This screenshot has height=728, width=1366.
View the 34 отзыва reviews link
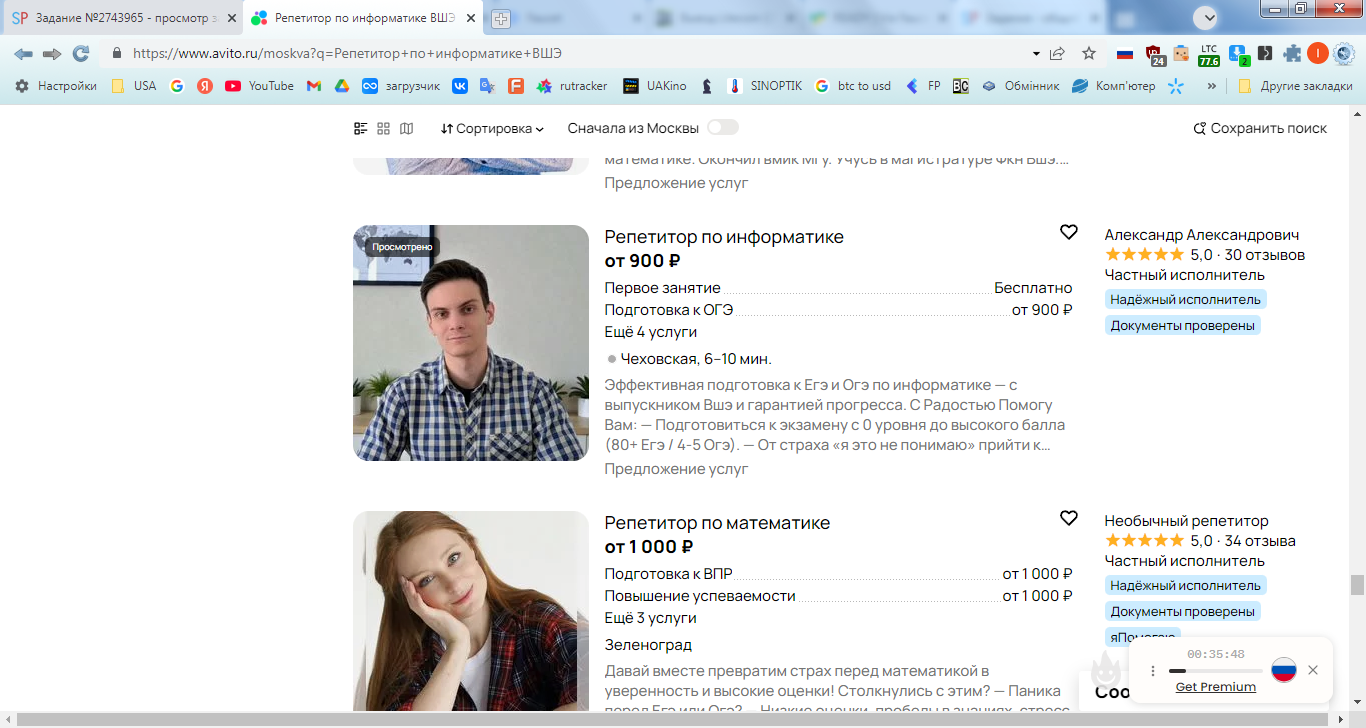[x=1260, y=541]
